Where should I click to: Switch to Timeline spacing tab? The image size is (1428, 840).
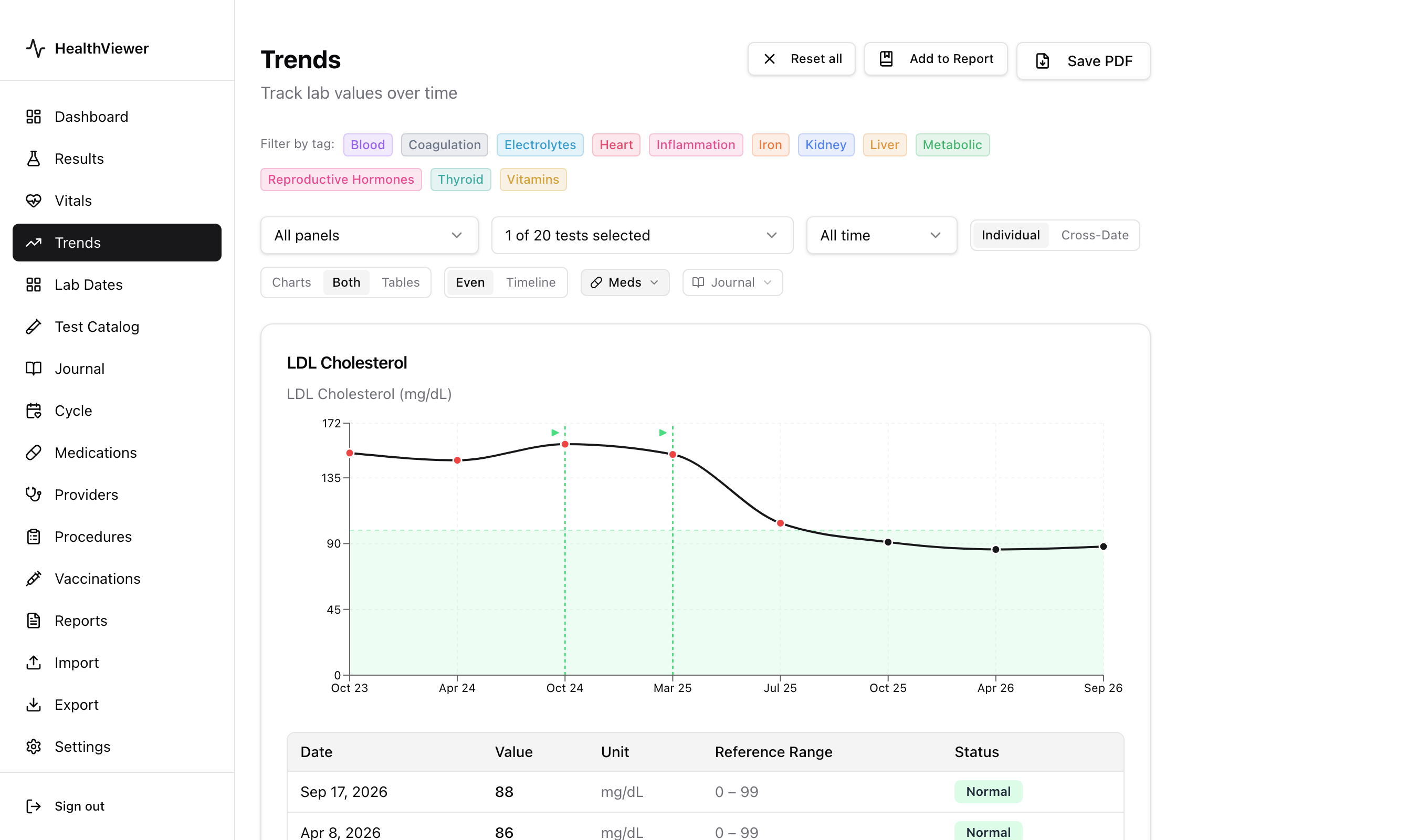point(530,282)
